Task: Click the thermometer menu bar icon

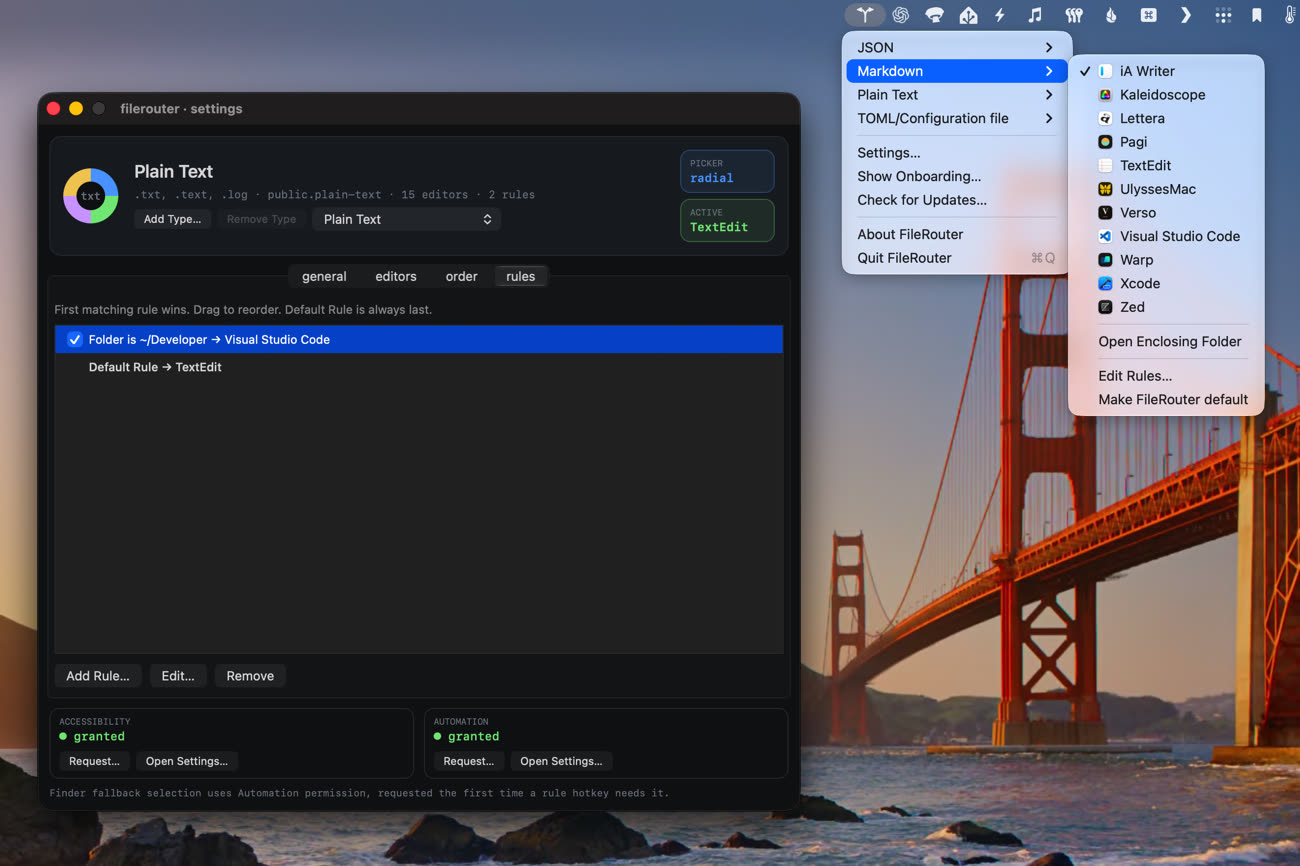Action: coord(1290,15)
